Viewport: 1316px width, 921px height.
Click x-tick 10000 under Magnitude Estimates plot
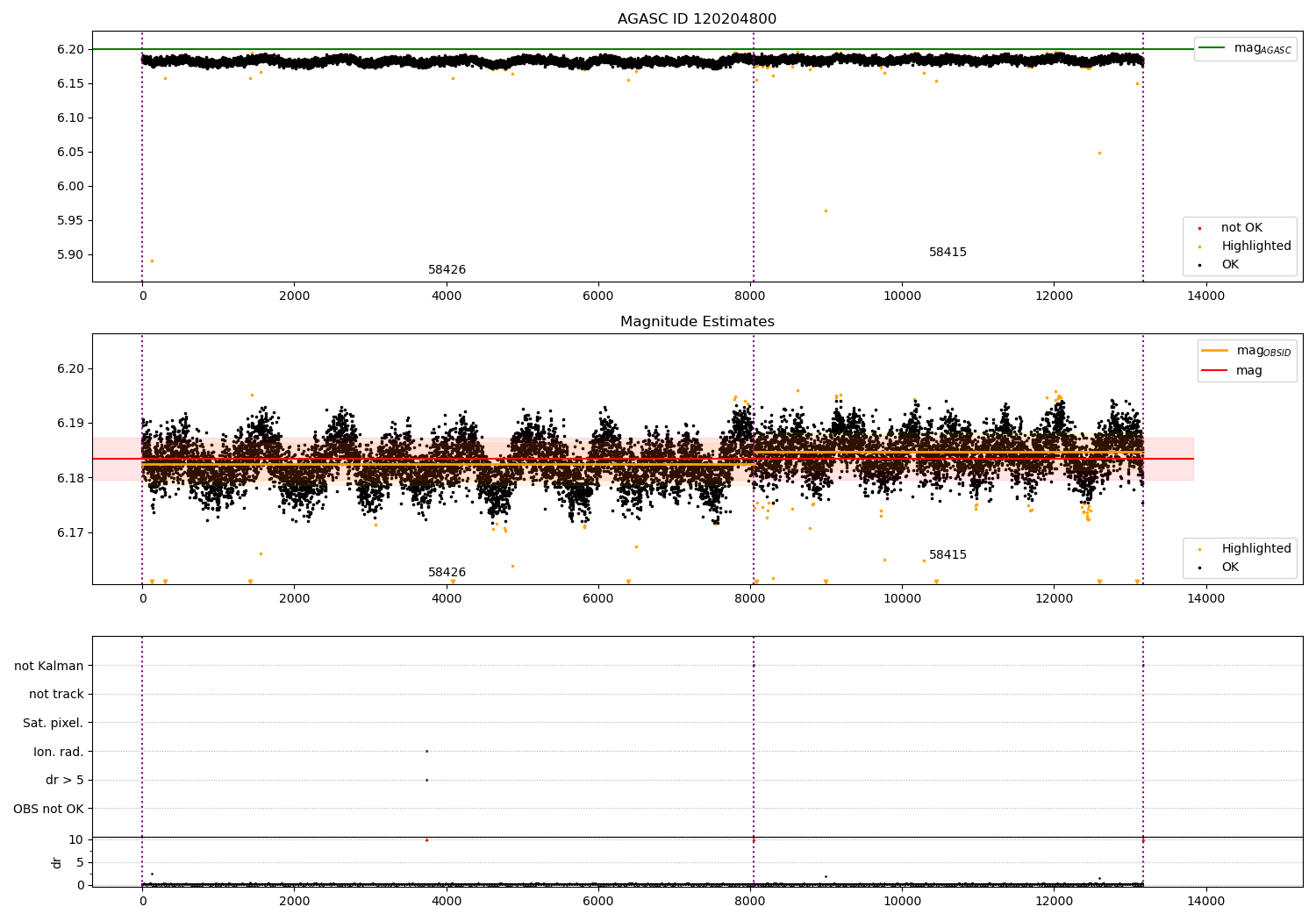[x=902, y=599]
